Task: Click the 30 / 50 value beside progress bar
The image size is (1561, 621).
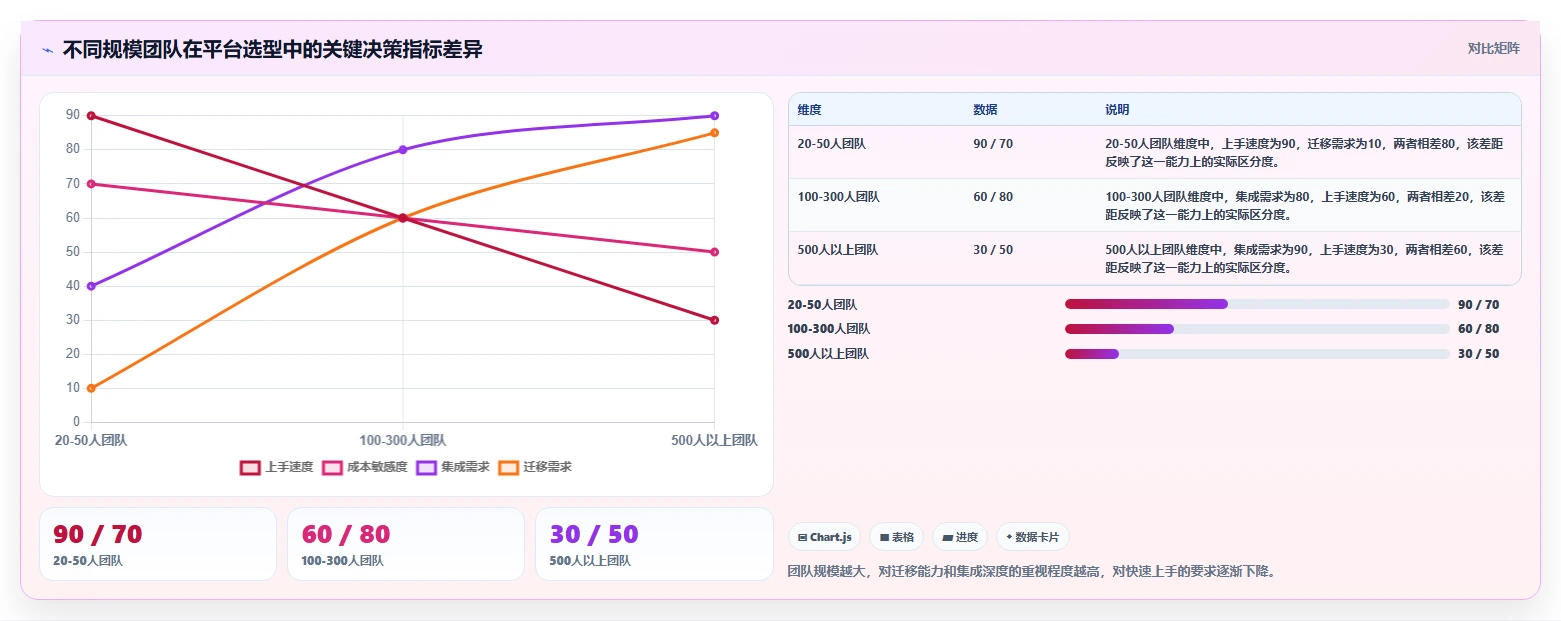Action: click(1479, 354)
